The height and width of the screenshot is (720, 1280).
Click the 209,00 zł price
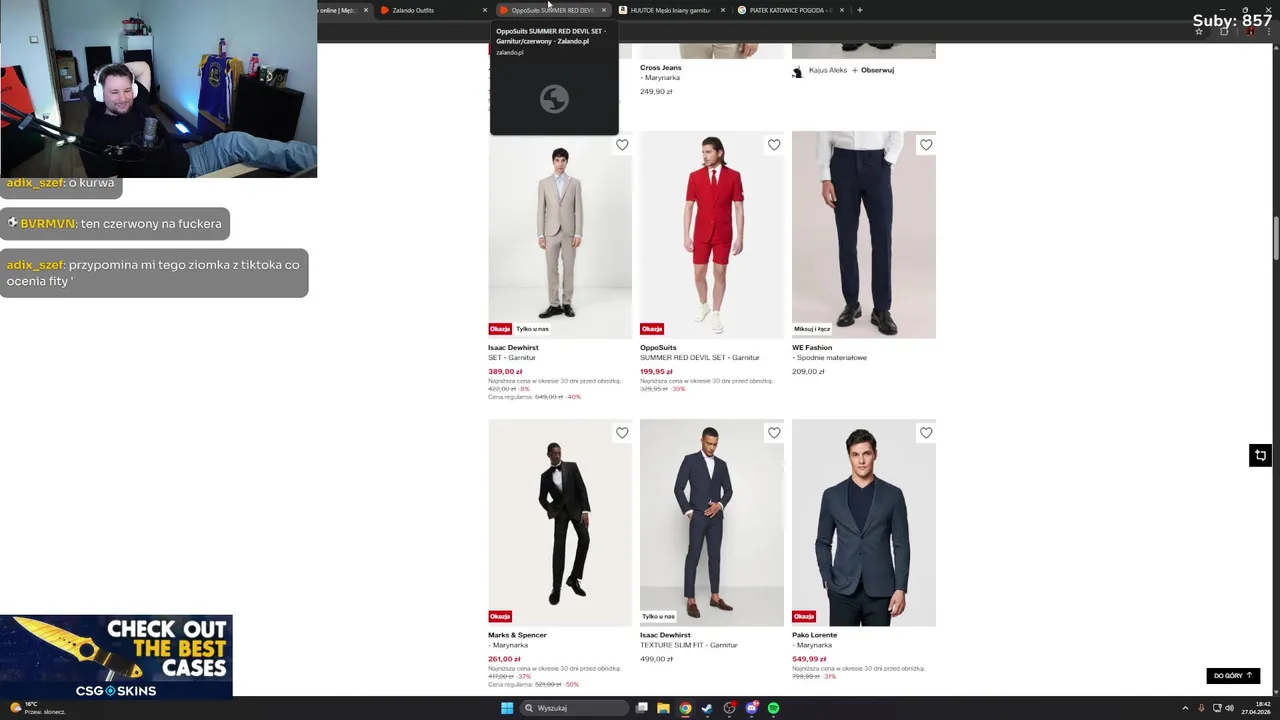tap(808, 371)
